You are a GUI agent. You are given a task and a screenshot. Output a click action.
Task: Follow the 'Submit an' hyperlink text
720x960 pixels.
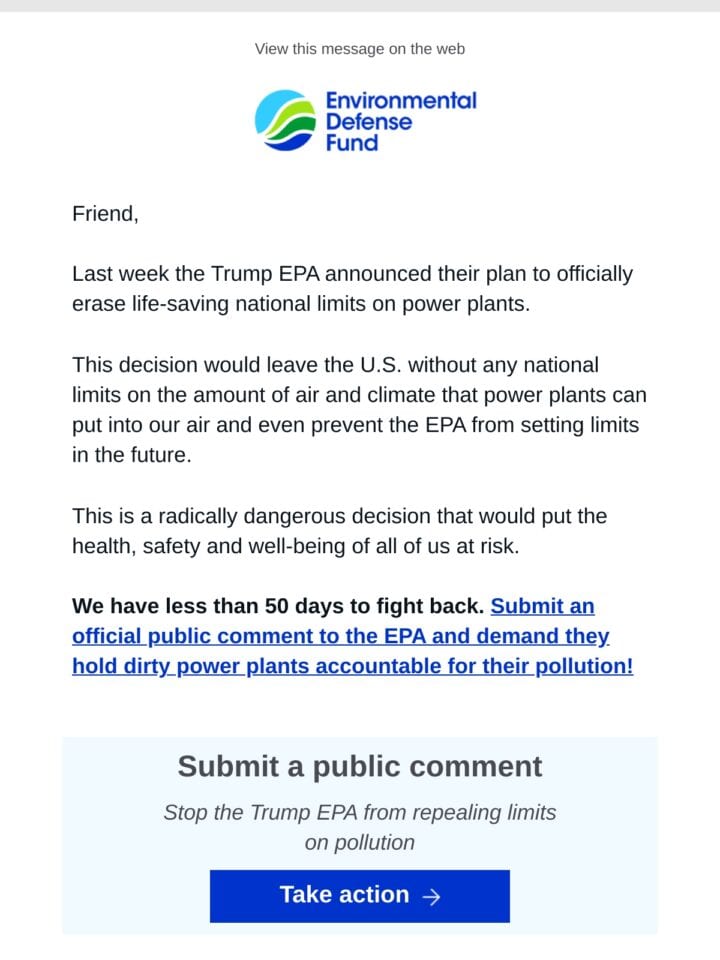(x=542, y=606)
